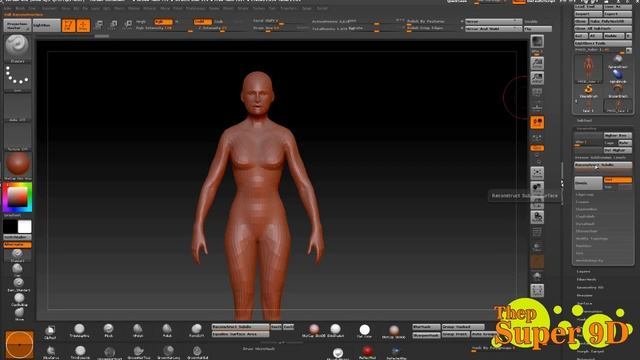This screenshot has height=360, width=640.
Task: Expand the ZRemesher subsection
Action: (587, 231)
